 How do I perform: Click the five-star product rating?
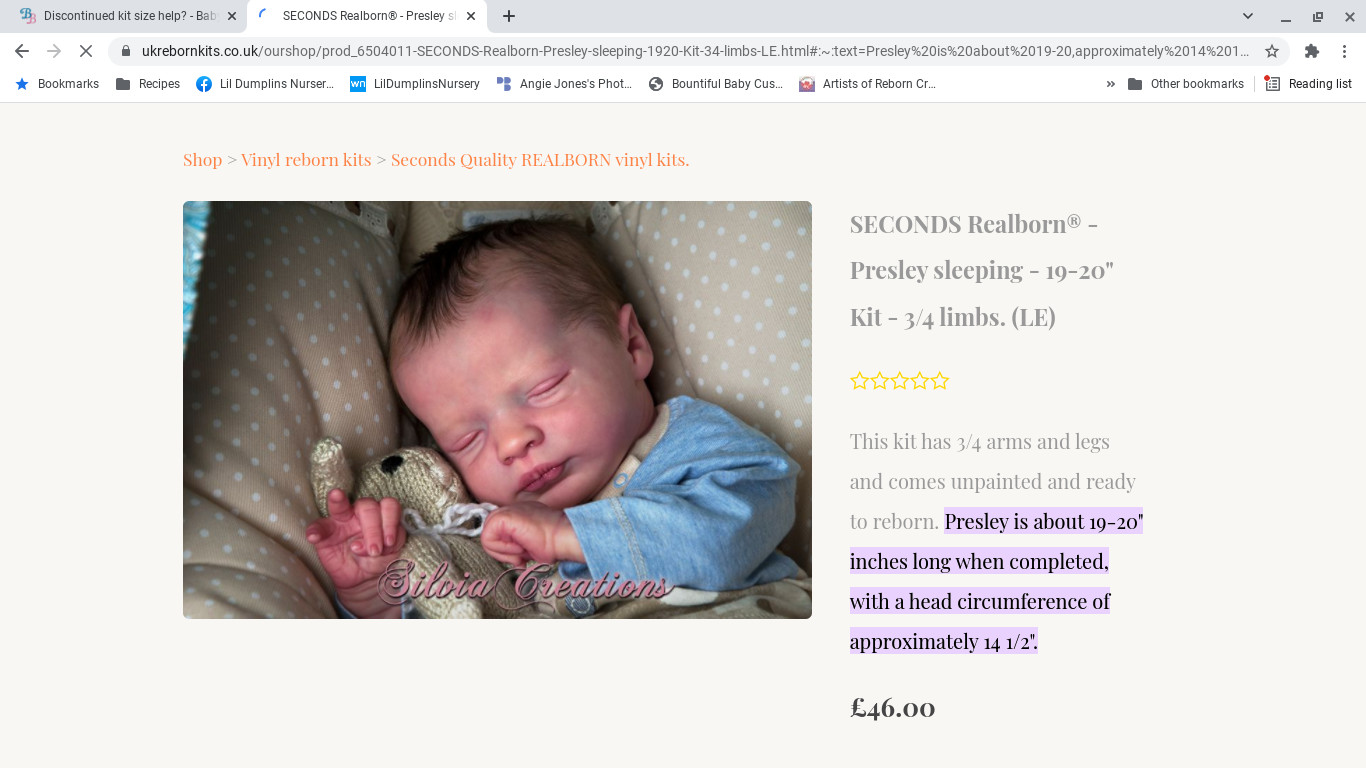900,381
